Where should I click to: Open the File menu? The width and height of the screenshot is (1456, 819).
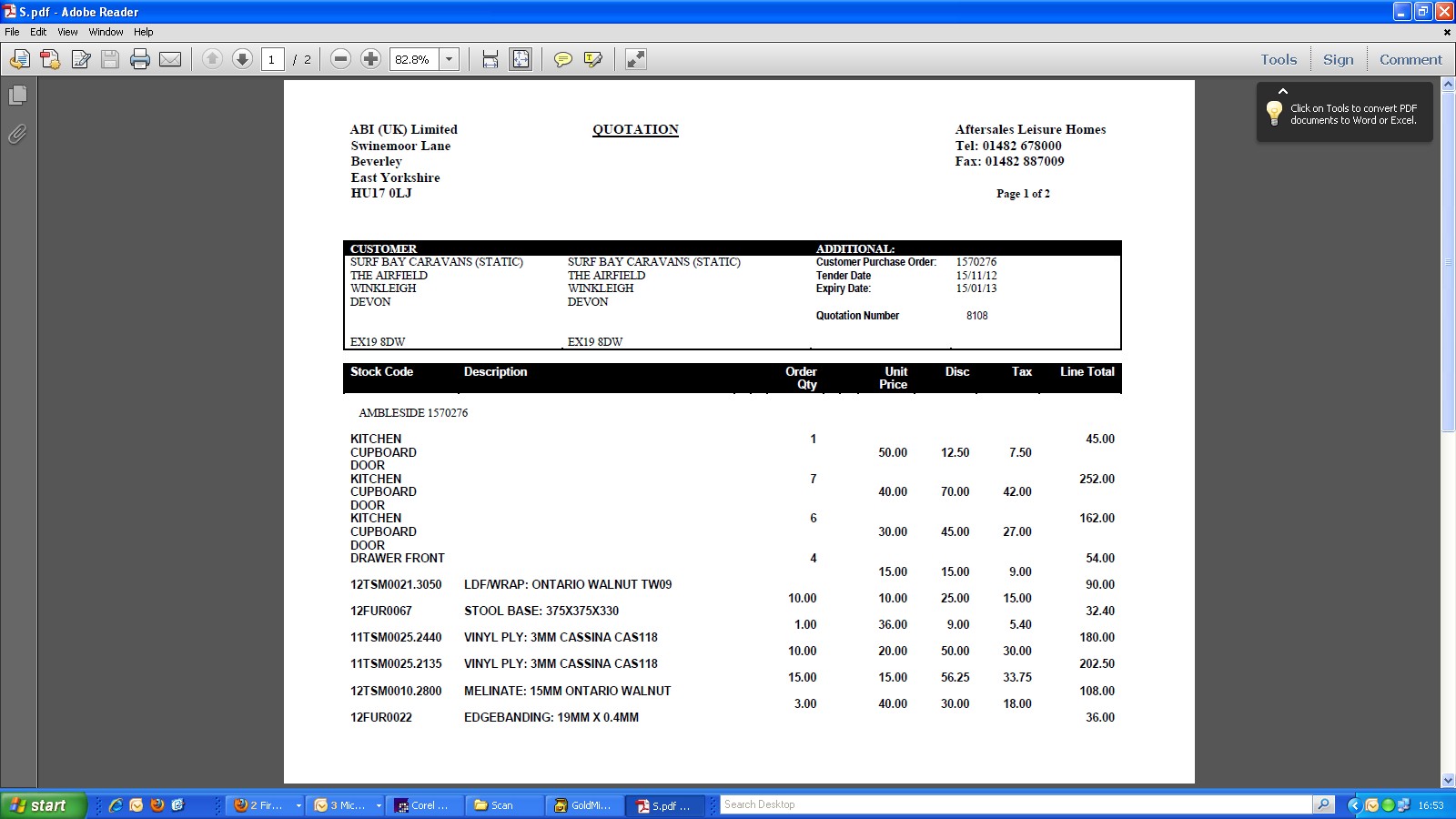12,32
